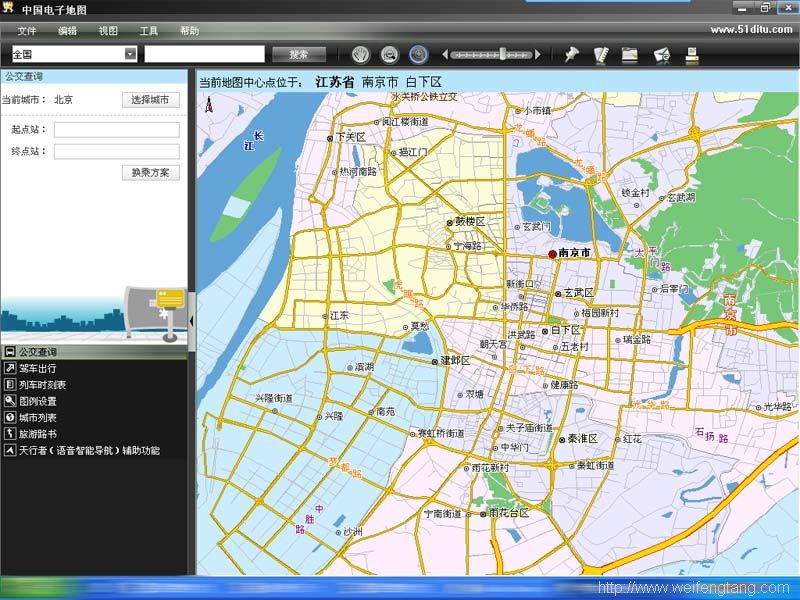Open the 视图 menu
Screen dimensions: 800x600
click(108, 31)
